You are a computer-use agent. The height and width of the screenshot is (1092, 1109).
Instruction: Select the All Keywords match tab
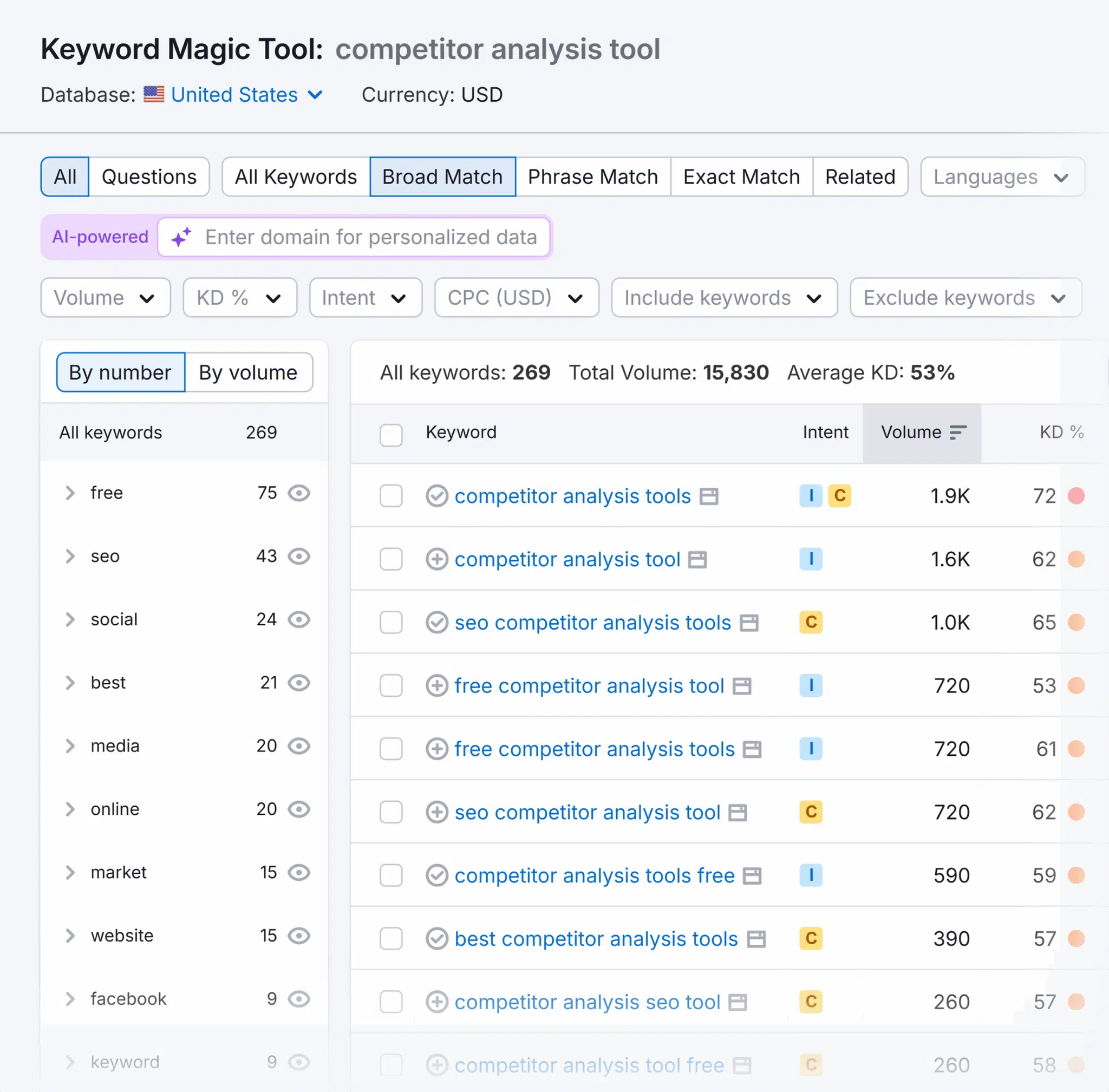tap(296, 177)
